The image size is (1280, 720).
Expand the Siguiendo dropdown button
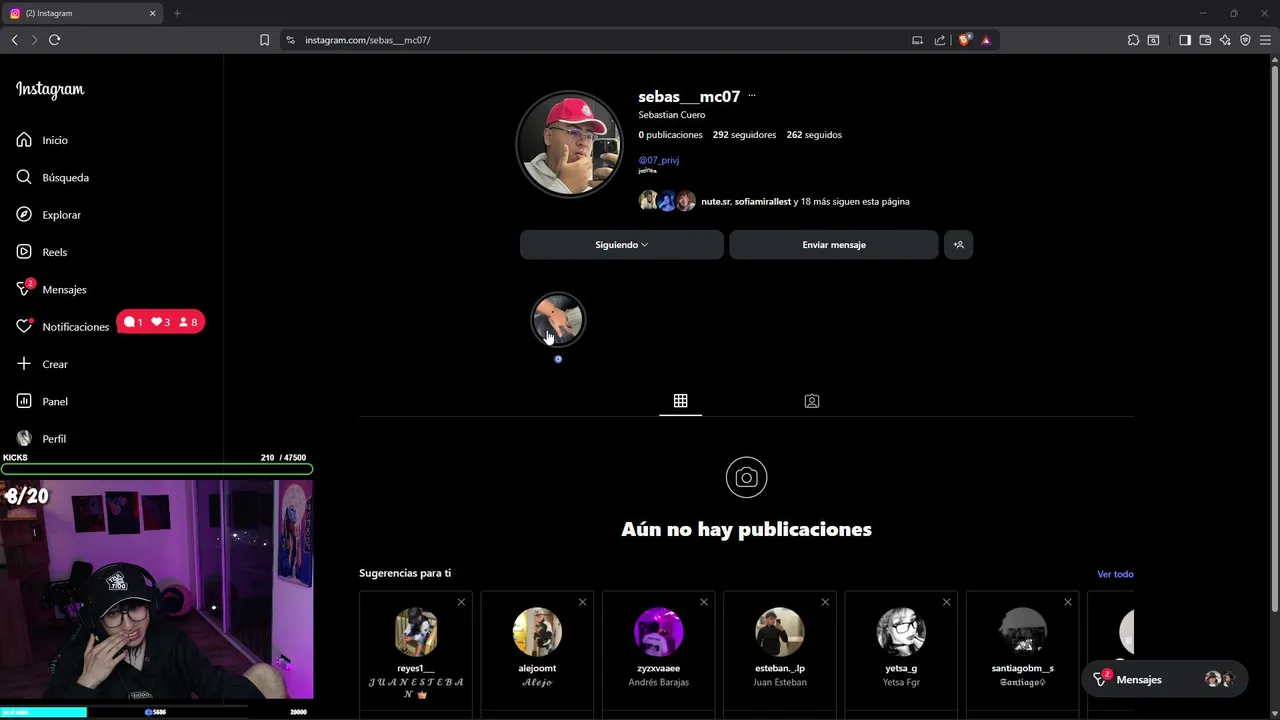pyautogui.click(x=621, y=245)
